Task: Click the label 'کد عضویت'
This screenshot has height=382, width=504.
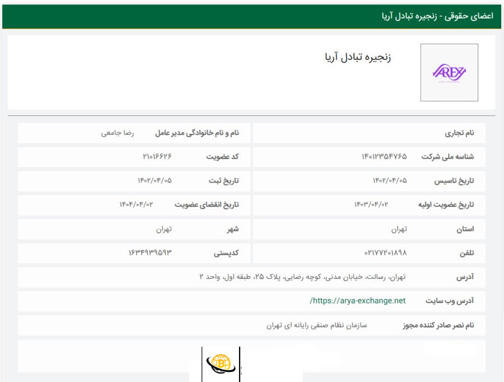Action: click(222, 157)
